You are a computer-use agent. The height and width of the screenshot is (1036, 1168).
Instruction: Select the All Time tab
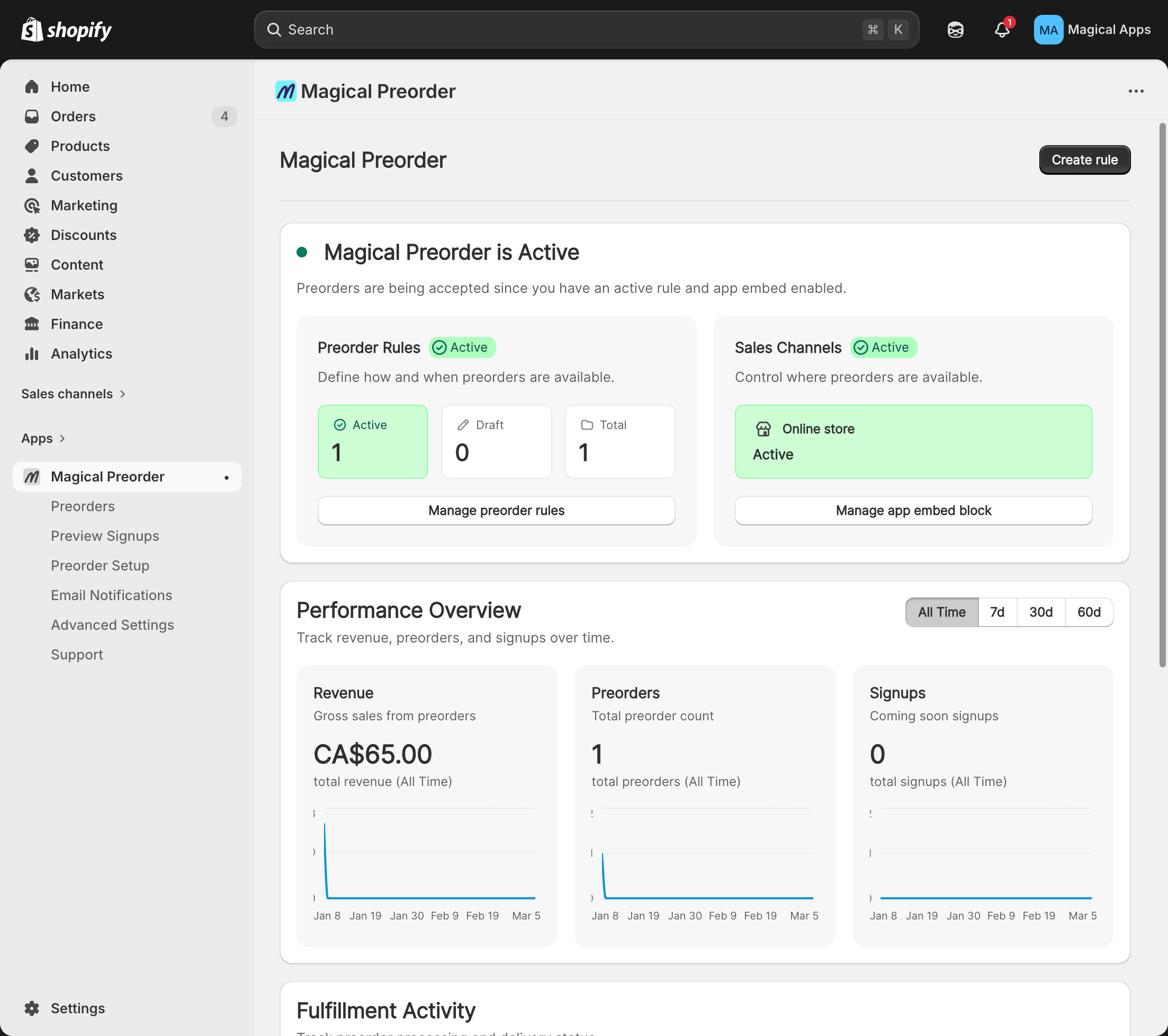coord(941,612)
